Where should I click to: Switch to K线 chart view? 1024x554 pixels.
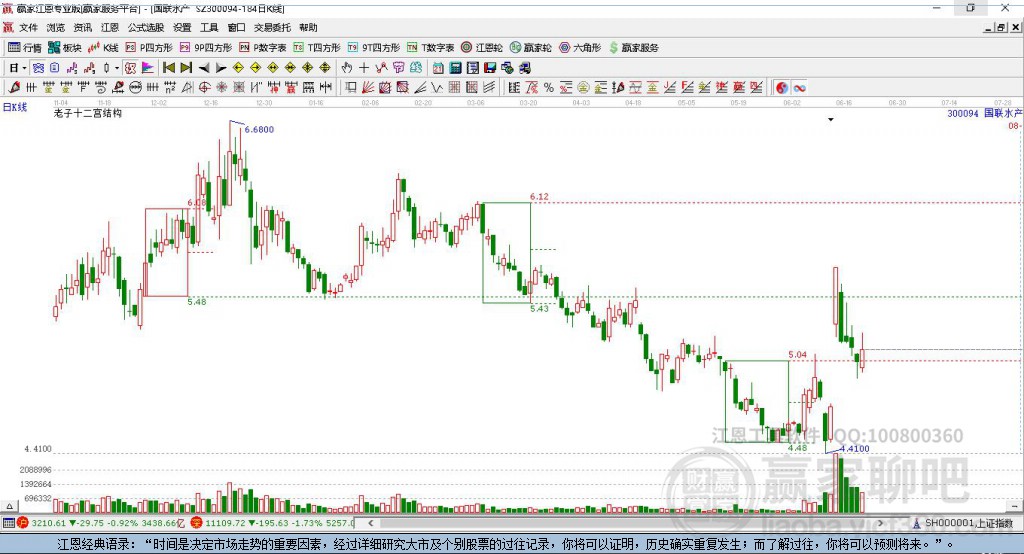click(x=103, y=48)
